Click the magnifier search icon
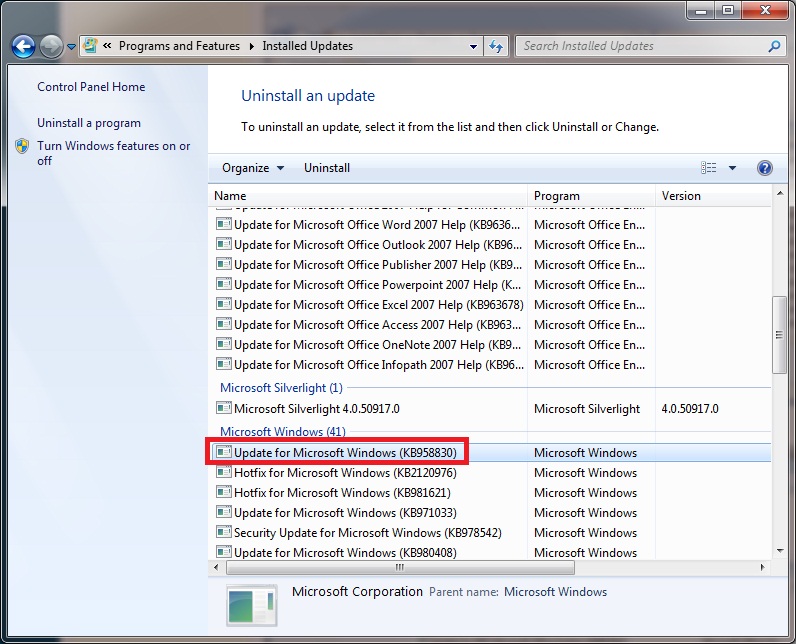 tap(774, 46)
